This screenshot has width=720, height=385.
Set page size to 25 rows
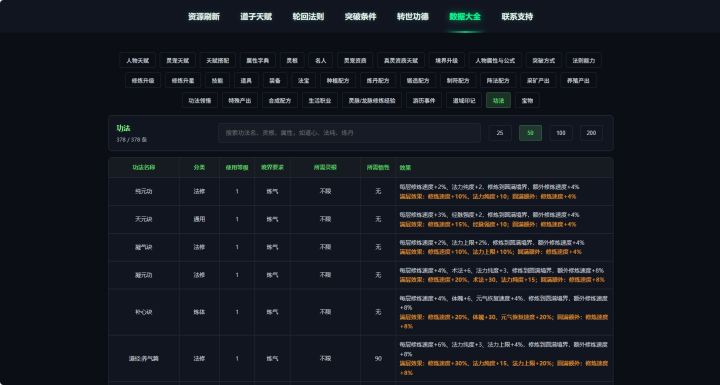(500, 133)
